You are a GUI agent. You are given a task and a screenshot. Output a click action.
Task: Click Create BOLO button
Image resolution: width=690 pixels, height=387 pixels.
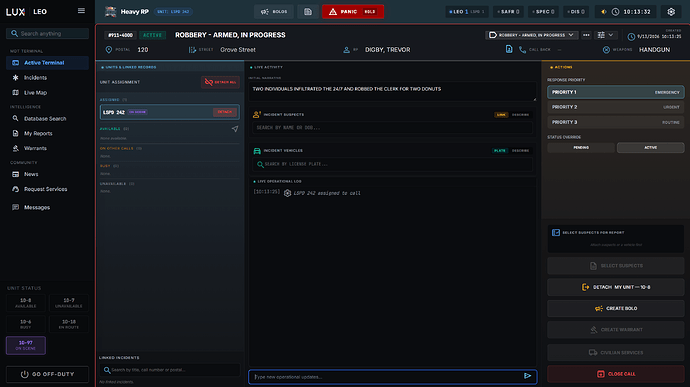[x=616, y=308]
